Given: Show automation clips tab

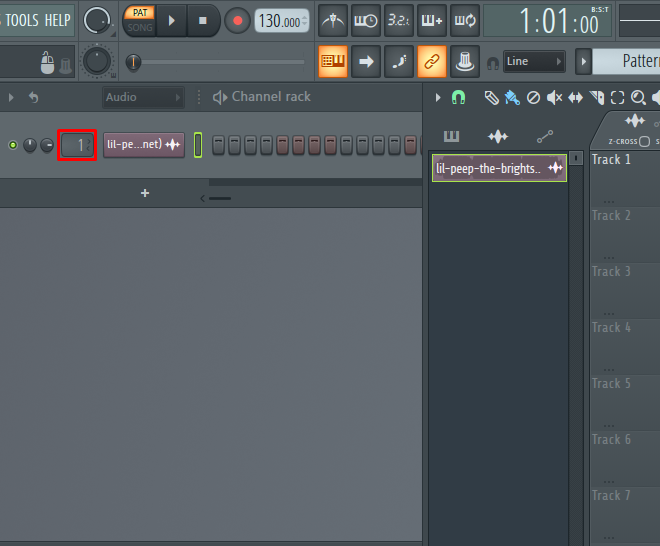Looking at the screenshot, I should pos(545,136).
